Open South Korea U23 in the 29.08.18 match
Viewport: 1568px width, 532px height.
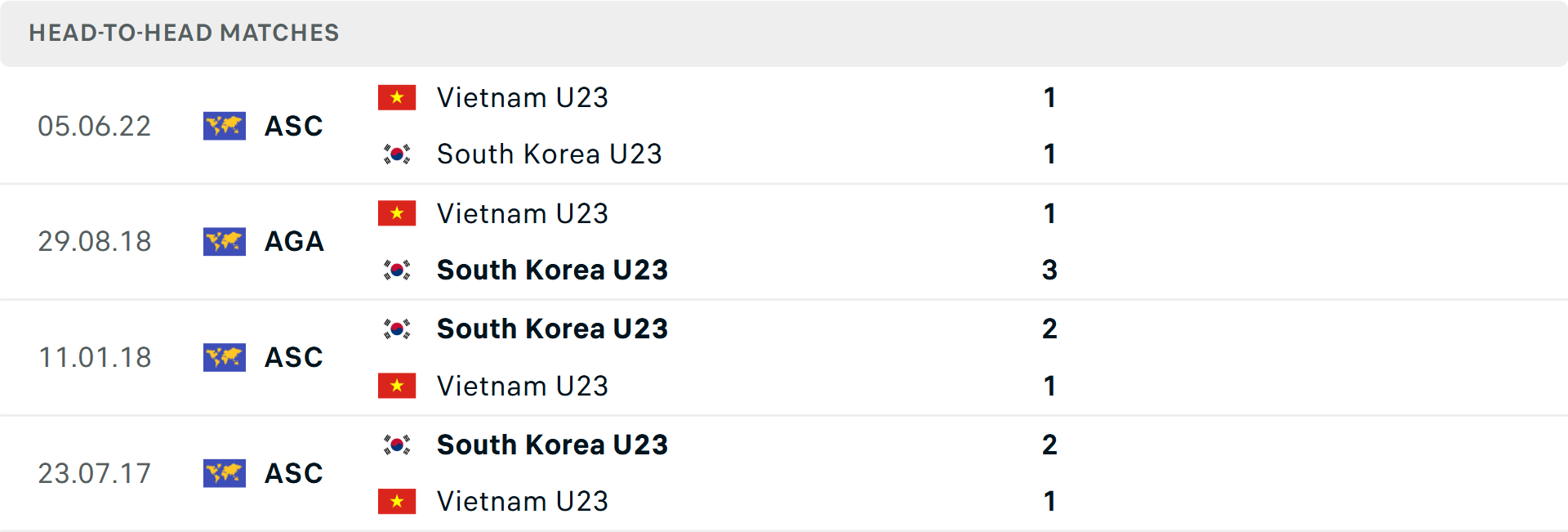tap(552, 270)
